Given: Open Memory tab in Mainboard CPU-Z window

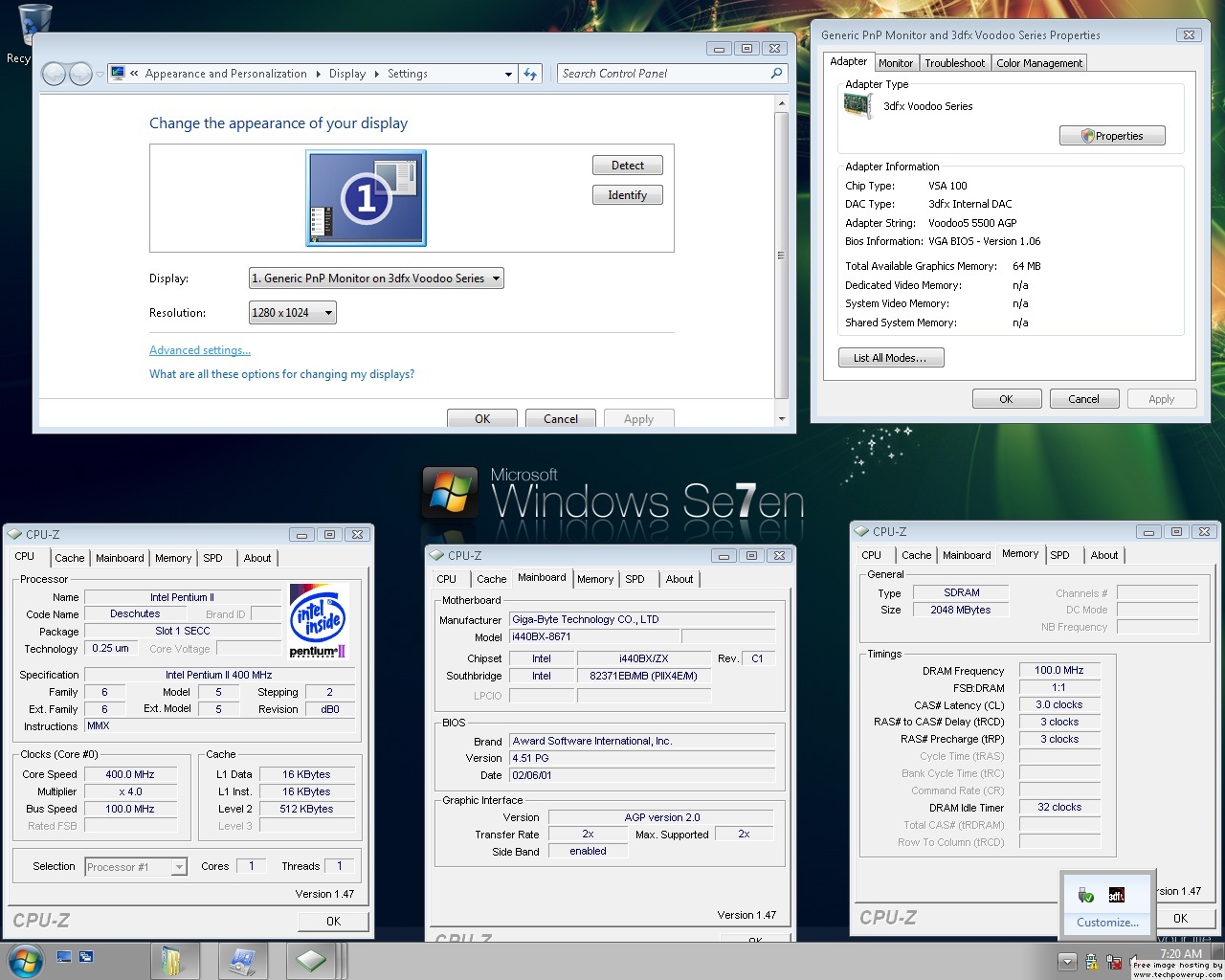Looking at the screenshot, I should pos(595,579).
